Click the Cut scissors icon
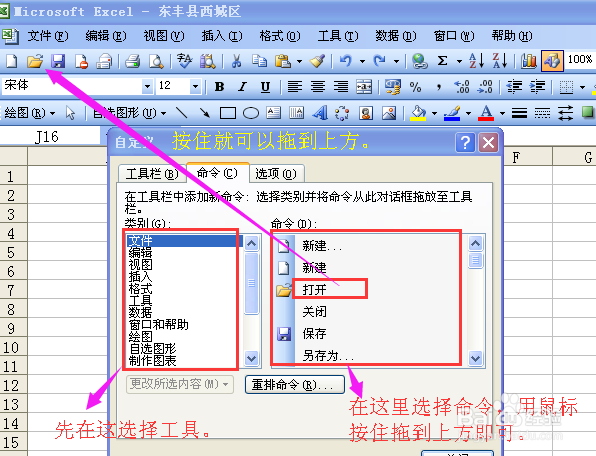 236,61
